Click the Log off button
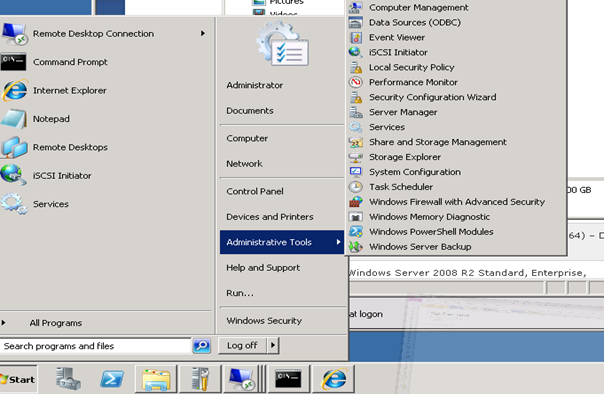 tap(242, 345)
